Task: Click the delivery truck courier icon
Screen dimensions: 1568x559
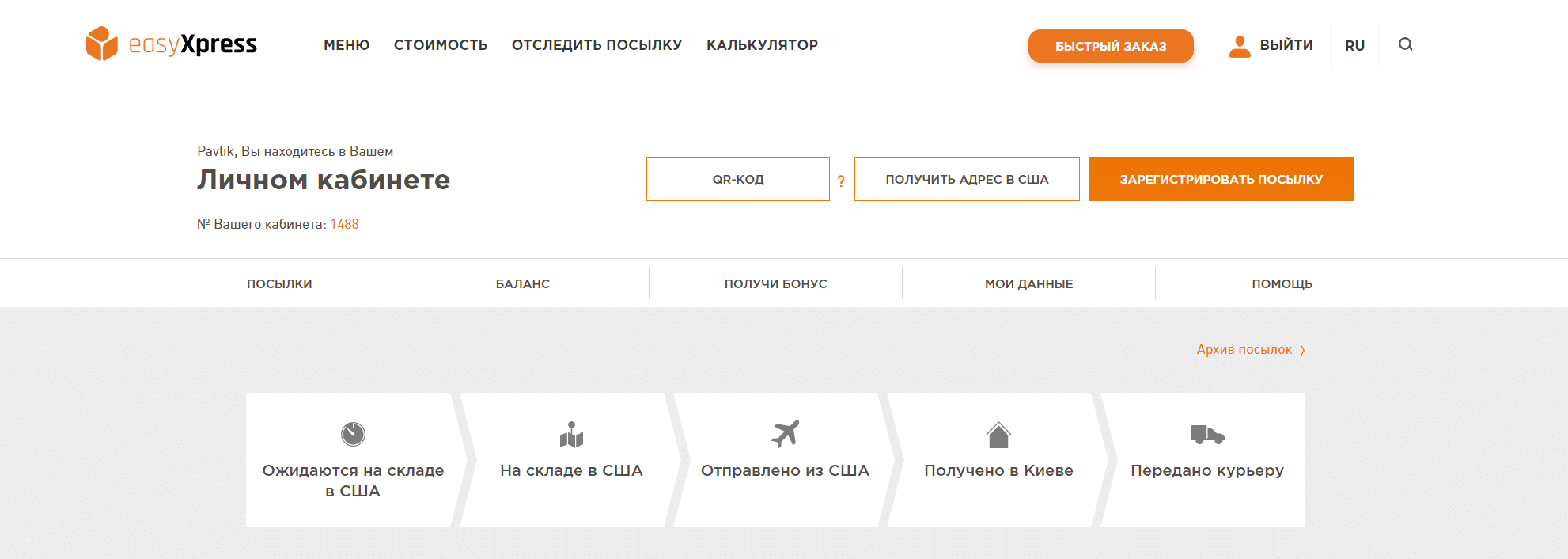Action: (1207, 434)
